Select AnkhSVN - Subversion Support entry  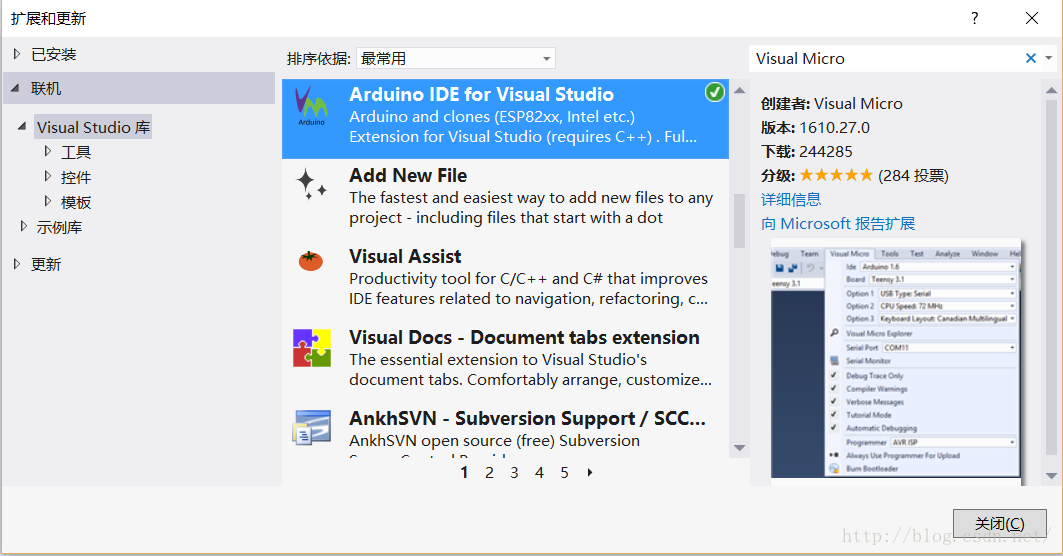click(505, 431)
